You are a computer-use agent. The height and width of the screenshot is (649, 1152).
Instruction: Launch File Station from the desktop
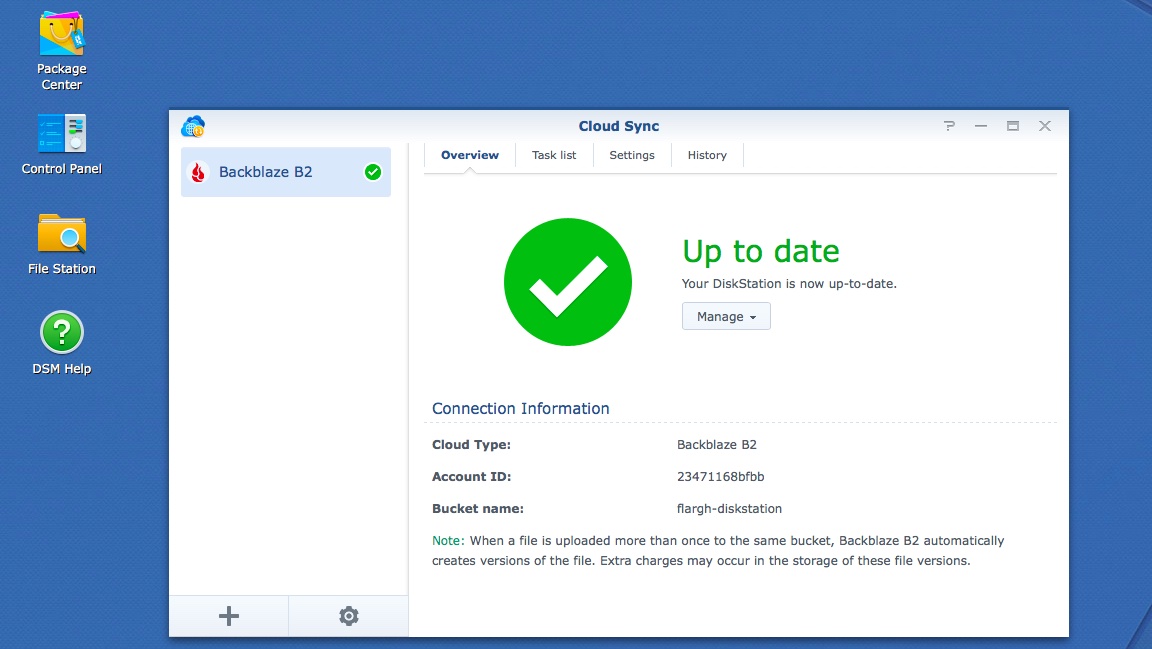coord(62,234)
